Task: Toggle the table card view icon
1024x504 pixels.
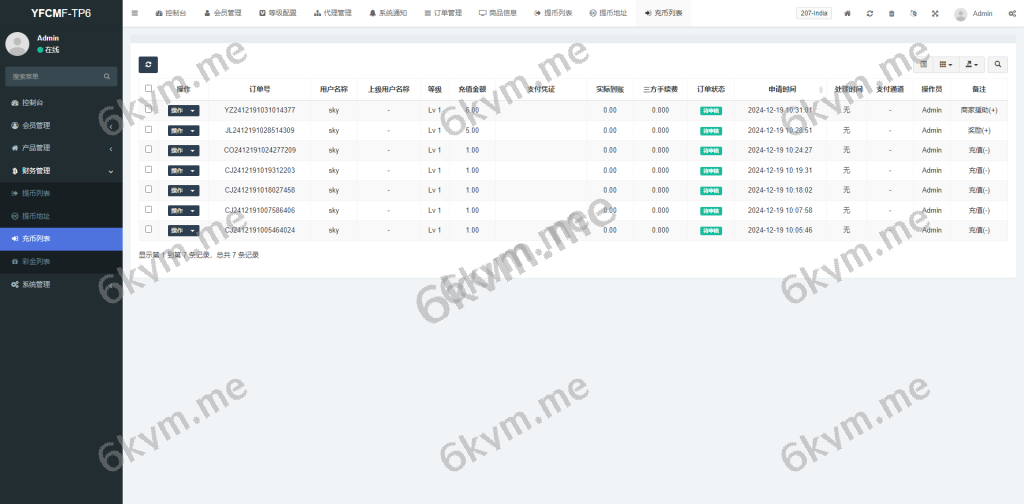Action: (924, 64)
